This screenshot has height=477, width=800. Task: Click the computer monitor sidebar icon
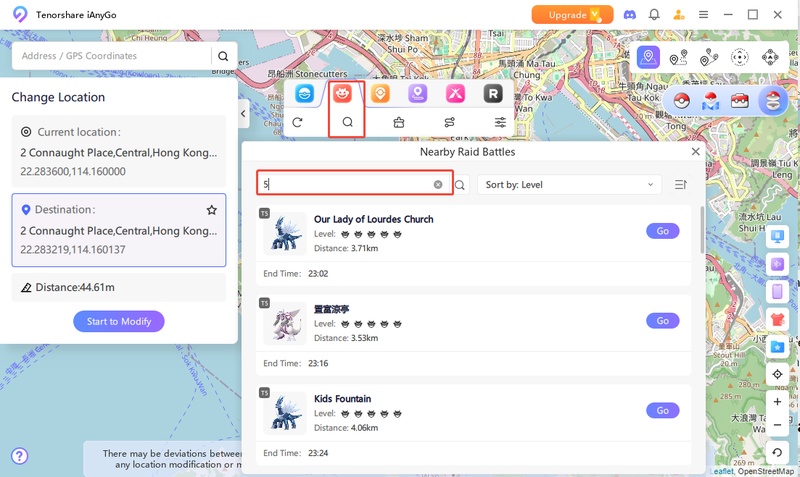(777, 237)
